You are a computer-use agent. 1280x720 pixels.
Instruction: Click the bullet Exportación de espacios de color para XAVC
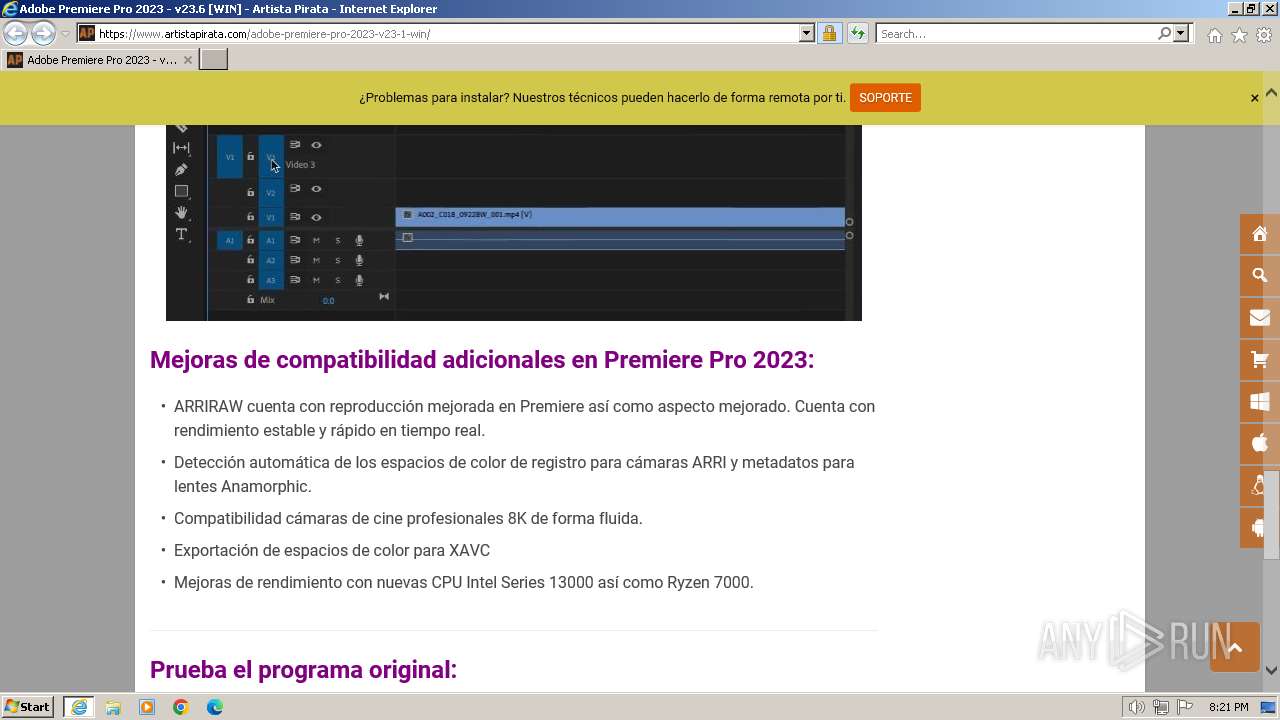coord(332,550)
